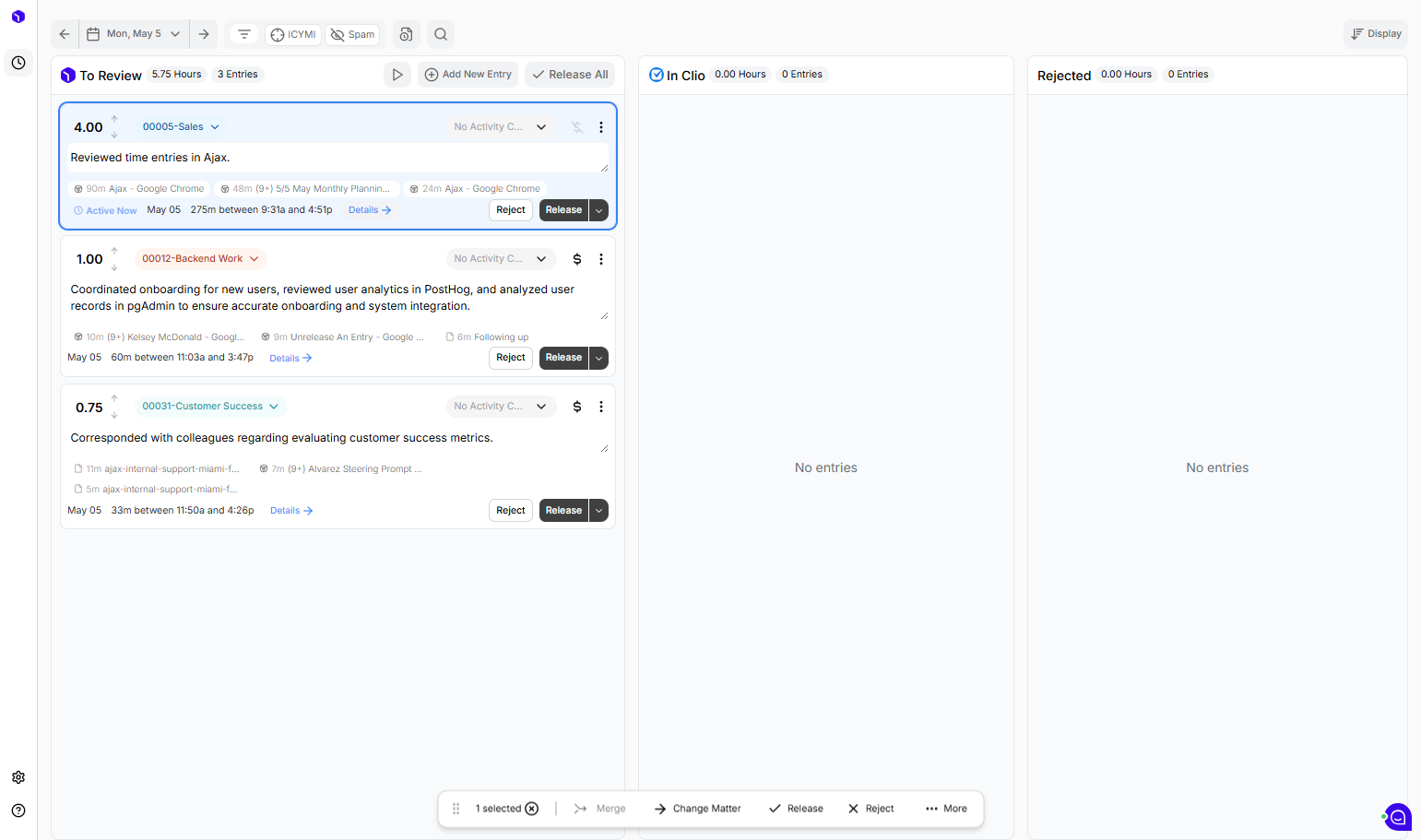Viewport: 1421px width, 840px height.
Task: Reject the 00005-Sales entry
Action: [511, 210]
